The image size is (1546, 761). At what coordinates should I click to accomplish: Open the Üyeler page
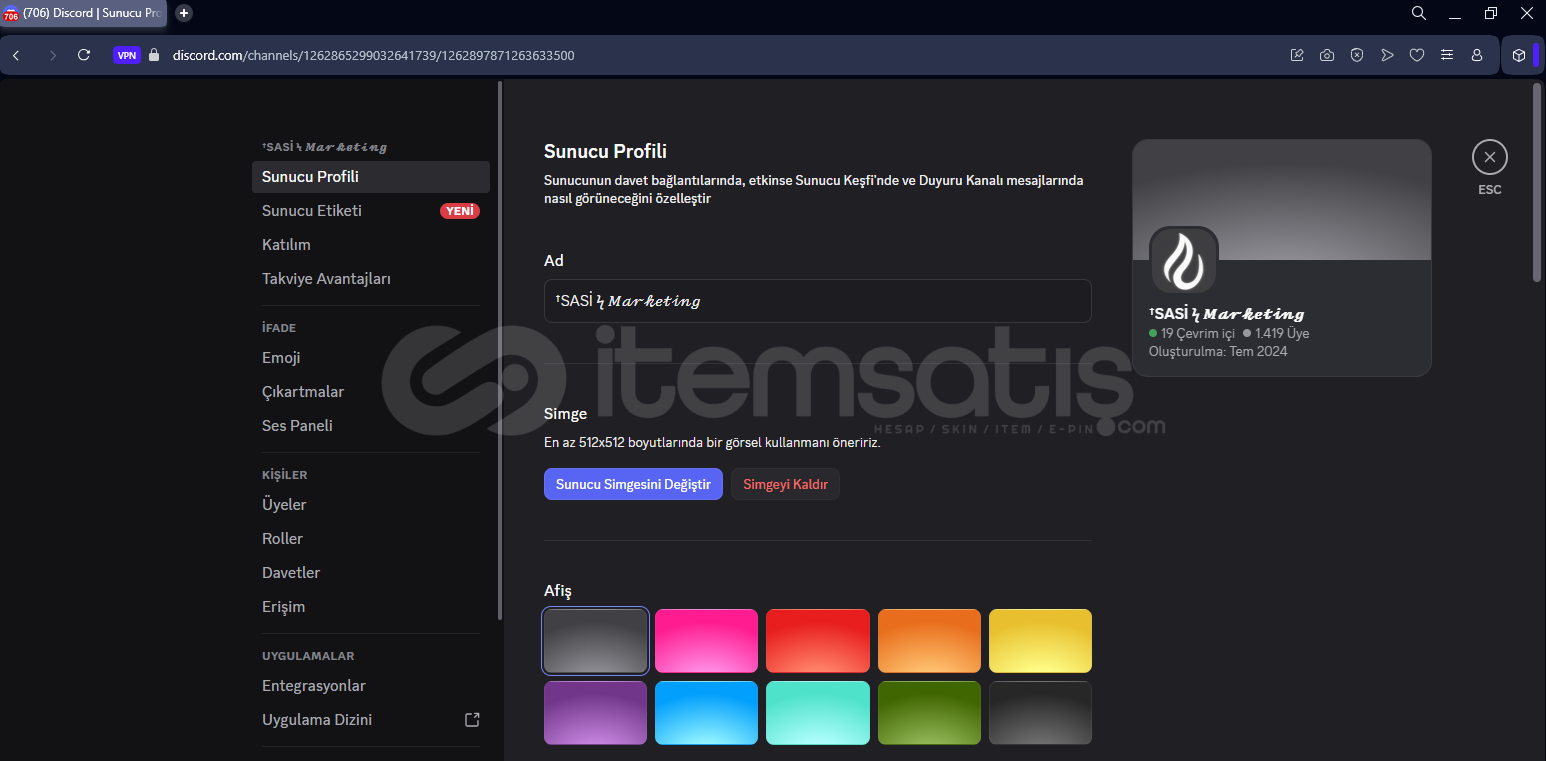click(x=371, y=505)
